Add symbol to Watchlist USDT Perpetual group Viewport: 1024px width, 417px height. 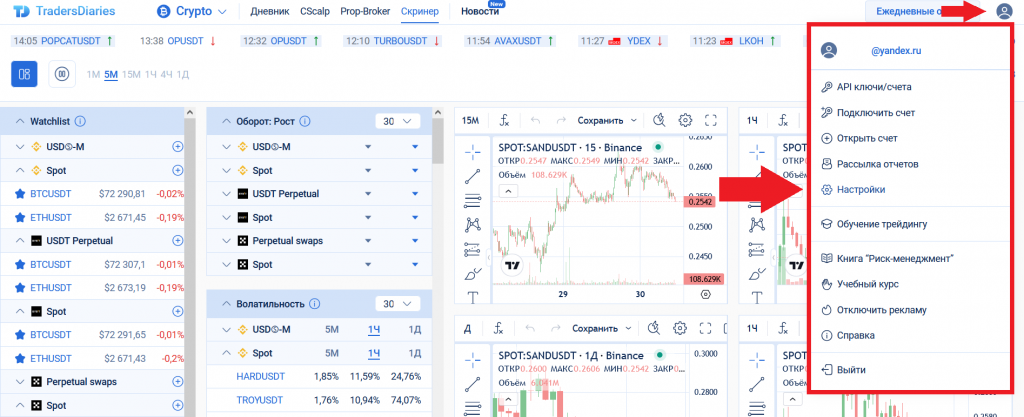(x=177, y=241)
